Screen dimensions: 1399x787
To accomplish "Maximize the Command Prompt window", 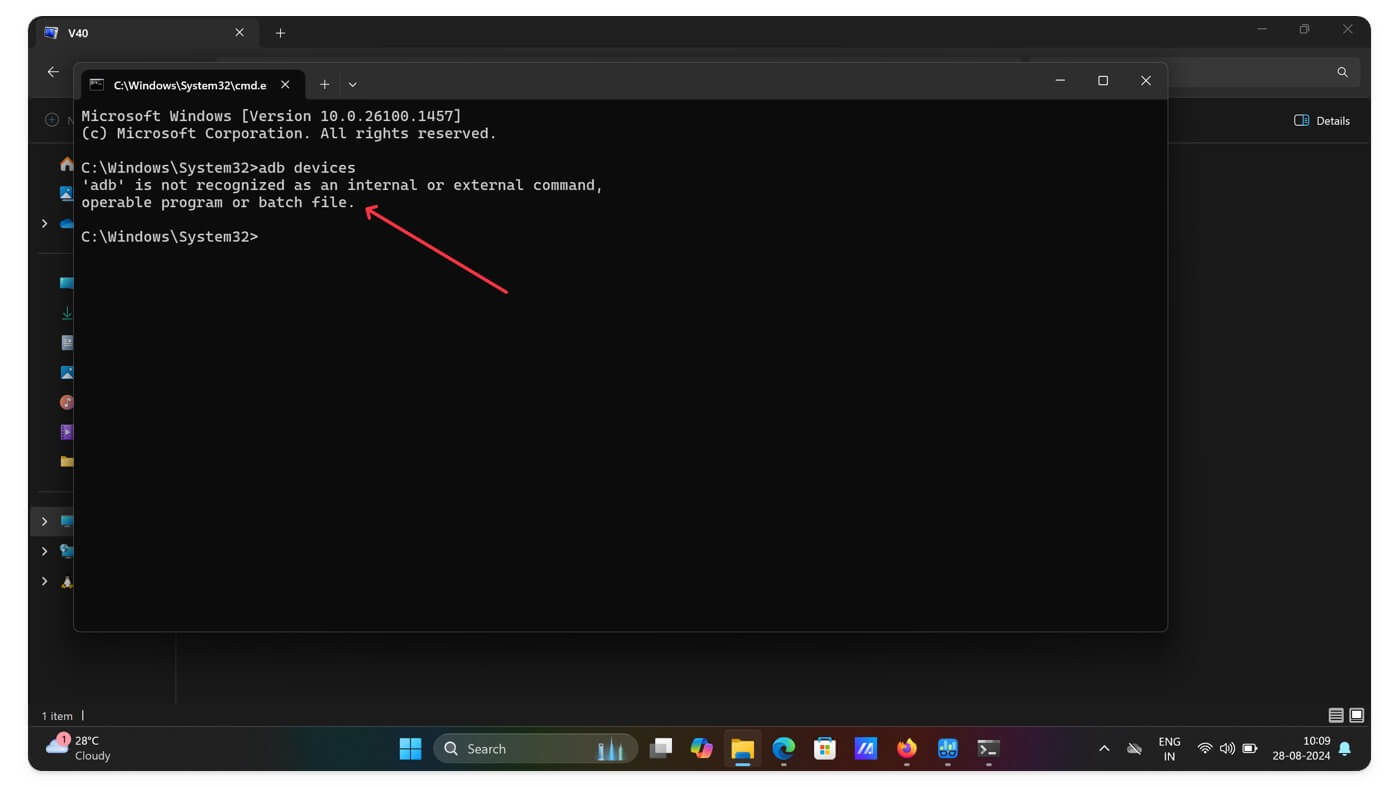I will point(1103,81).
